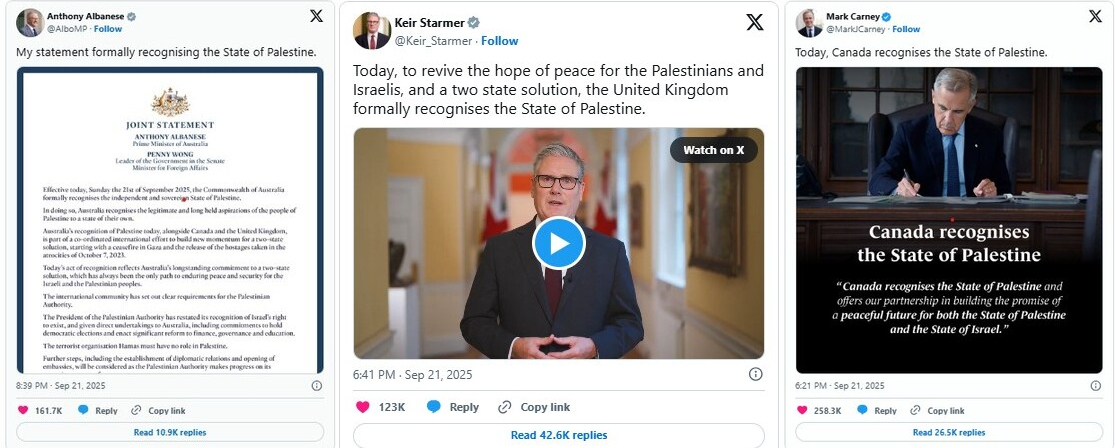This screenshot has height=448, width=1115.
Task: Follow Anthony Albanese
Action: [x=108, y=29]
